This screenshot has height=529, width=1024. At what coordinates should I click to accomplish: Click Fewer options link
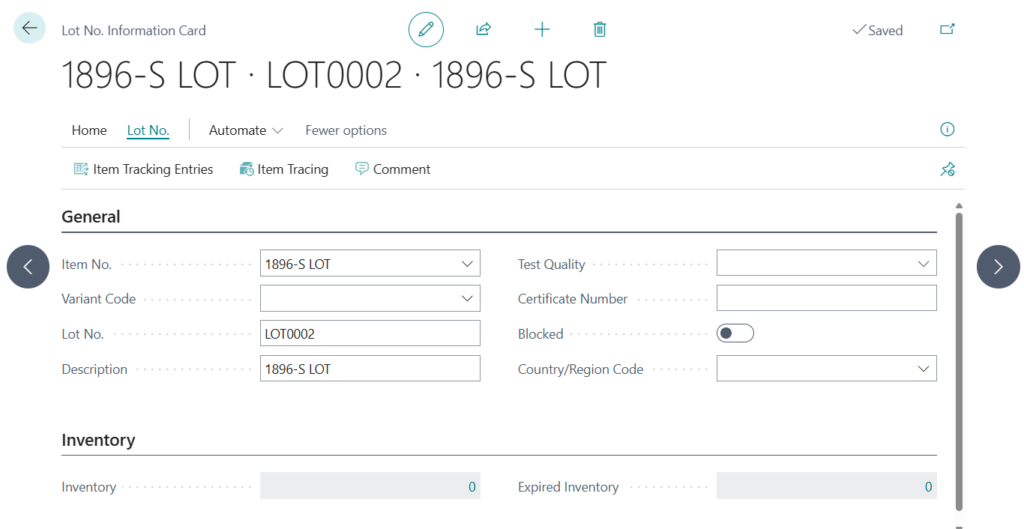pos(346,130)
